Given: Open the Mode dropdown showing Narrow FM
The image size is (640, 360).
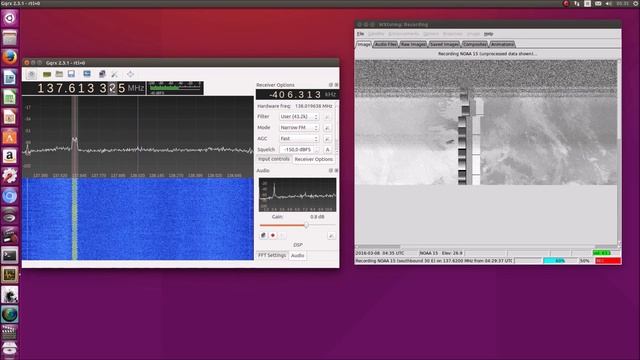Looking at the screenshot, I should click(x=299, y=128).
